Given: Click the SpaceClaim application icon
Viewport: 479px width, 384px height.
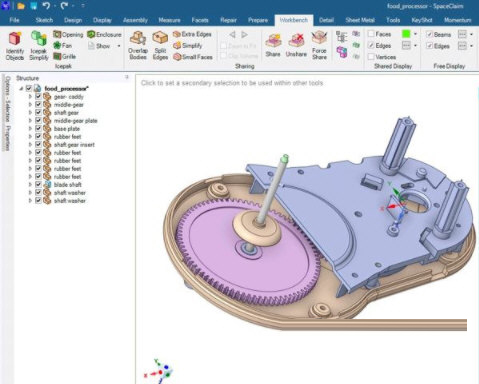Looking at the screenshot, I should click(x=5, y=6).
